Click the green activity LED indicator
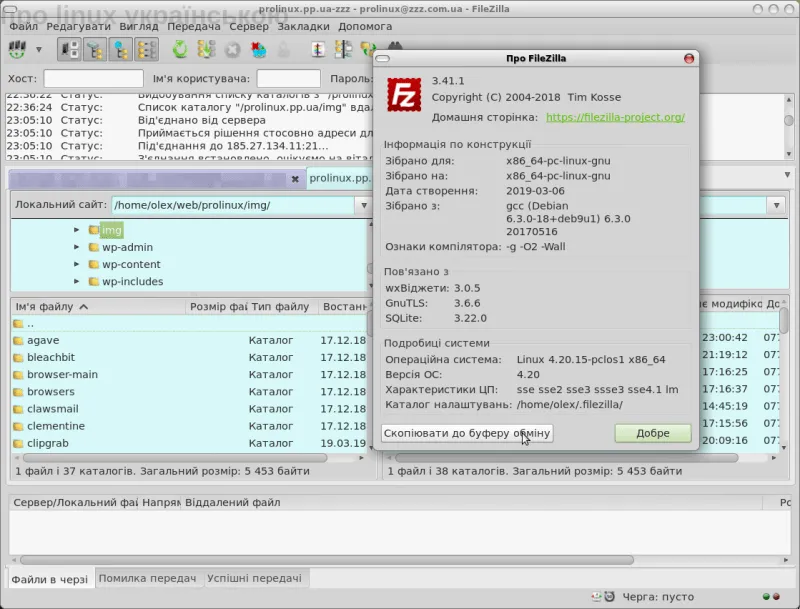800x609 pixels. click(x=766, y=597)
